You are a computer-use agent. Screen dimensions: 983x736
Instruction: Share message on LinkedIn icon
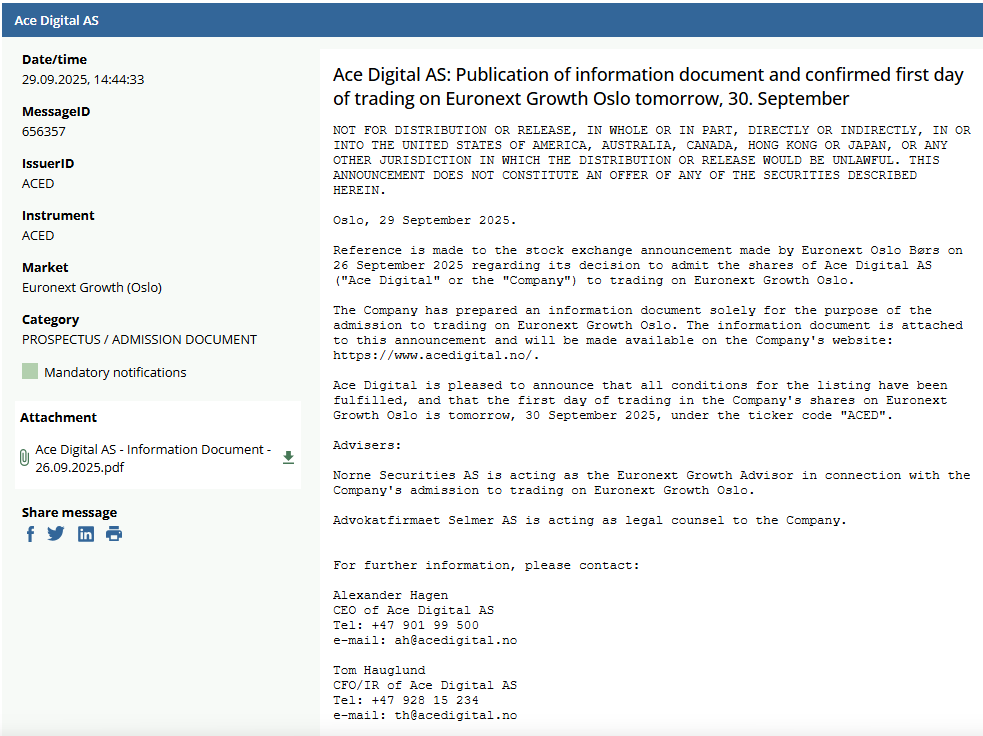[86, 534]
